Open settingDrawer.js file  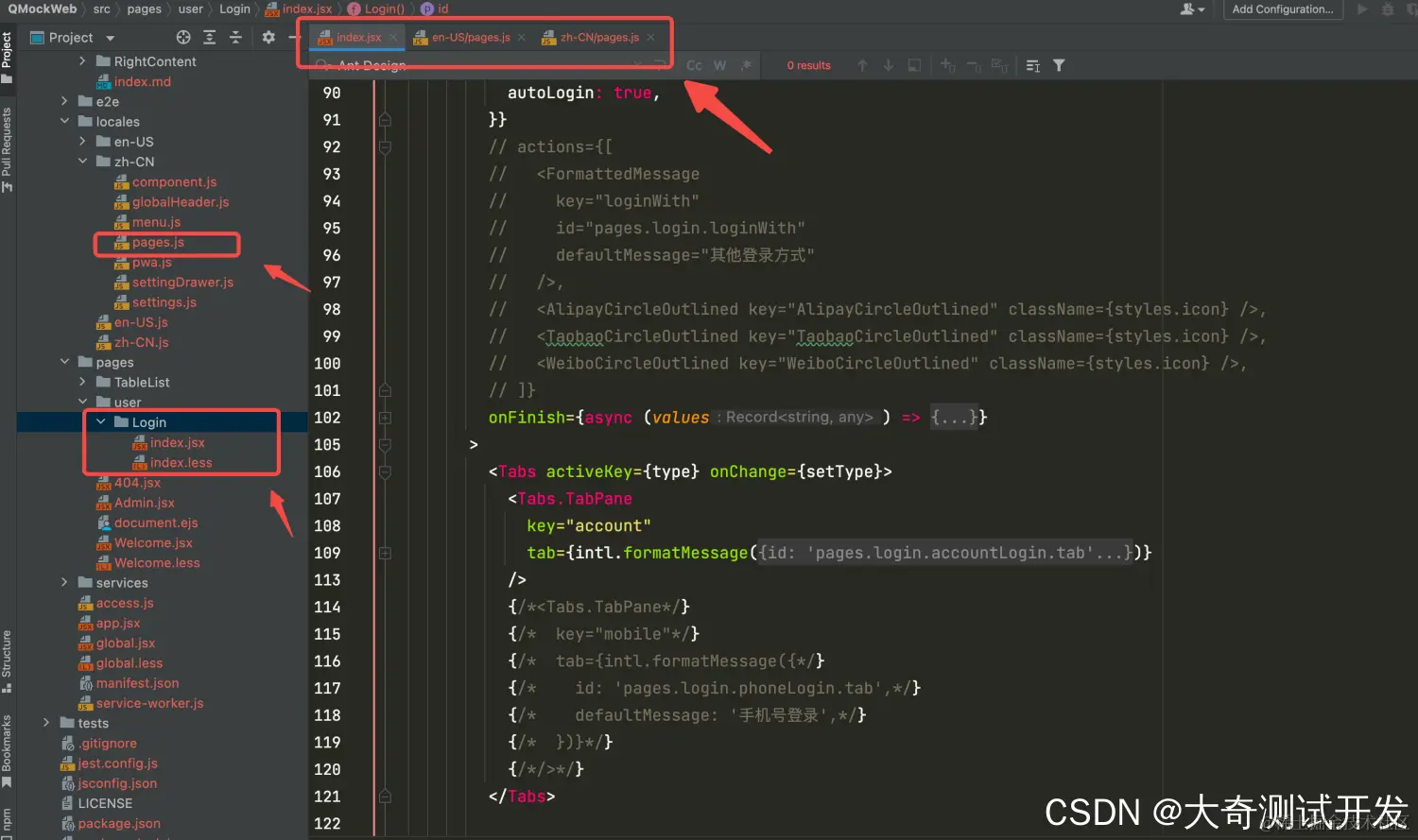[182, 282]
